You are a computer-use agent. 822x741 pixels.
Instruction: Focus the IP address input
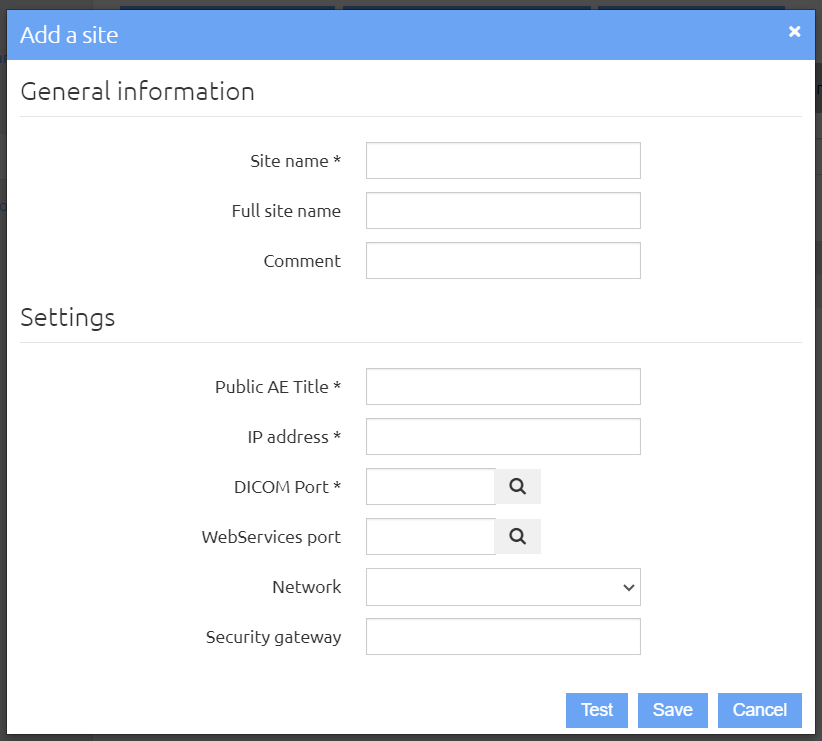point(503,436)
